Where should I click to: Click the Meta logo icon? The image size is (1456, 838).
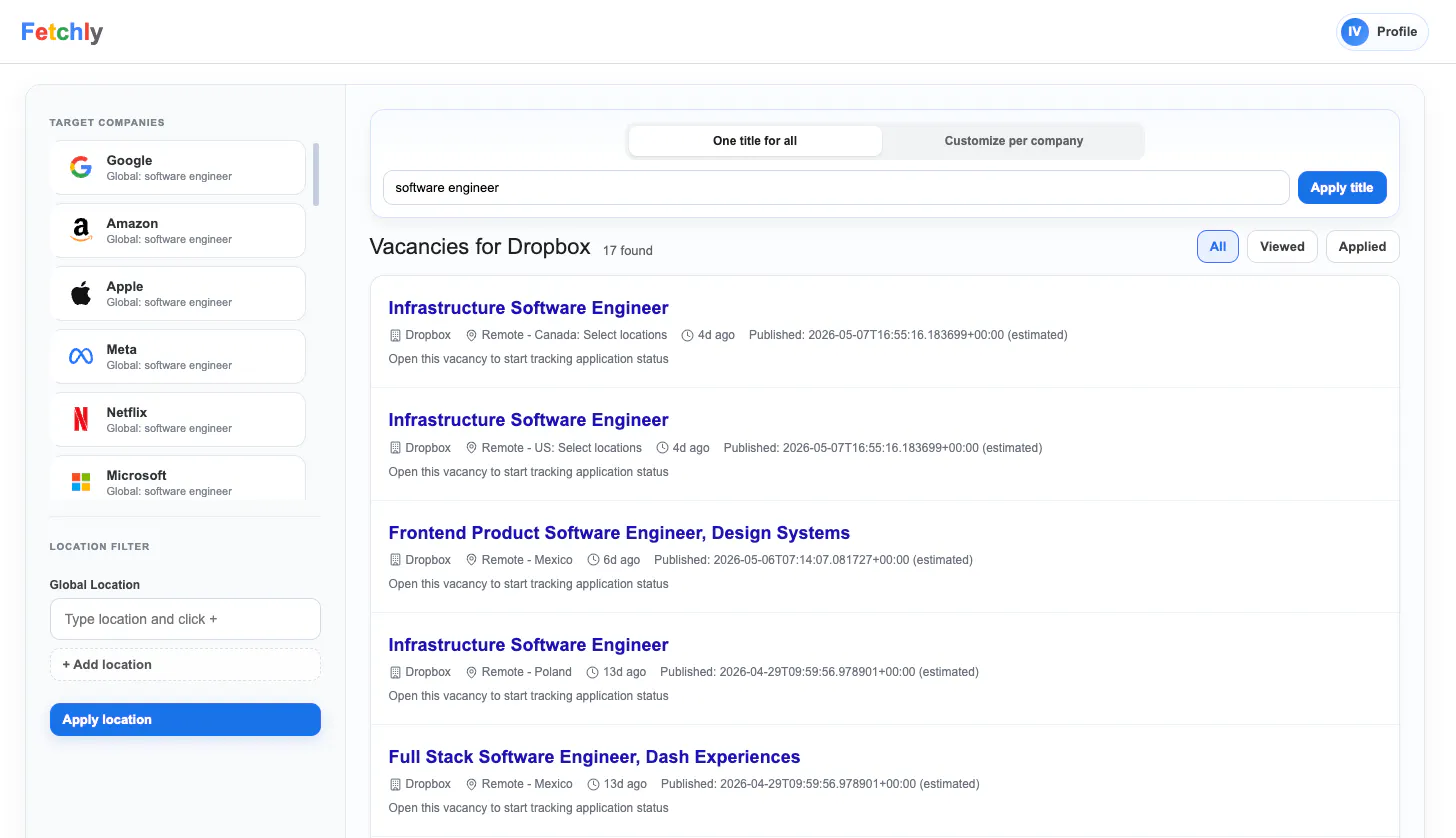point(81,356)
